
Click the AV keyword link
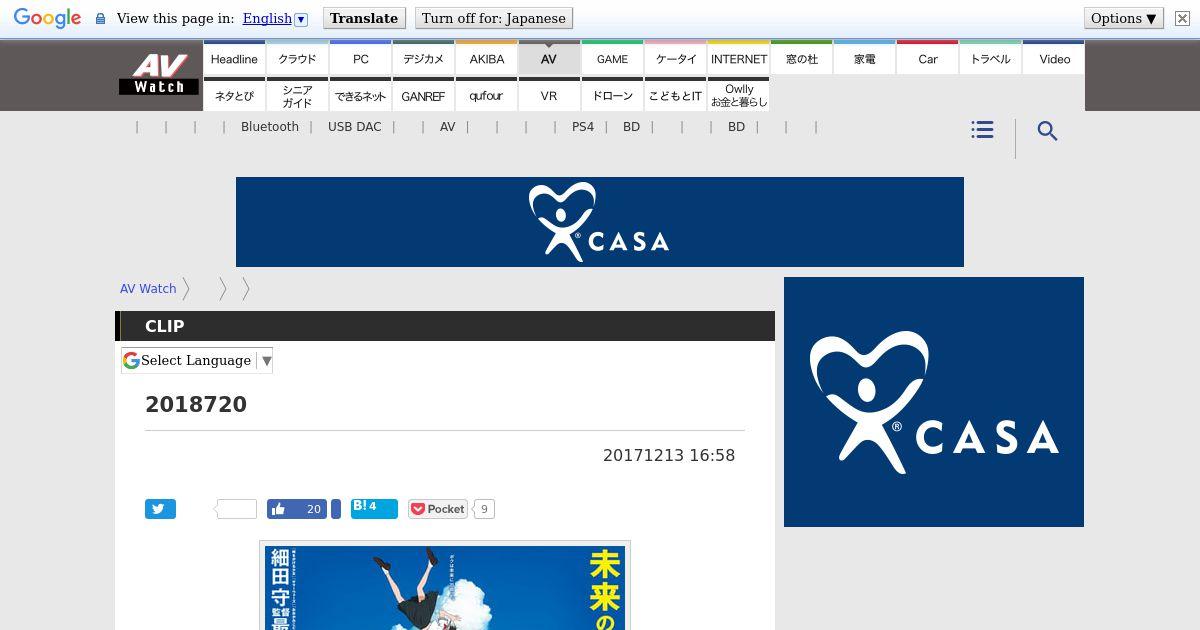click(x=448, y=127)
